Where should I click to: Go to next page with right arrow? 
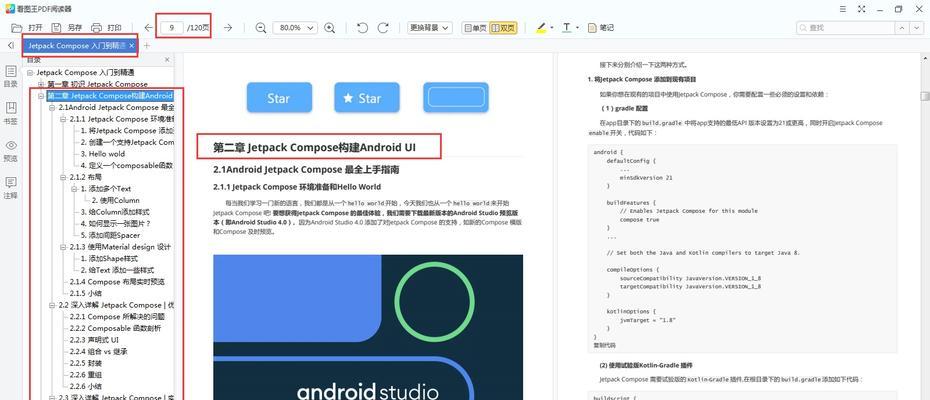(228, 28)
